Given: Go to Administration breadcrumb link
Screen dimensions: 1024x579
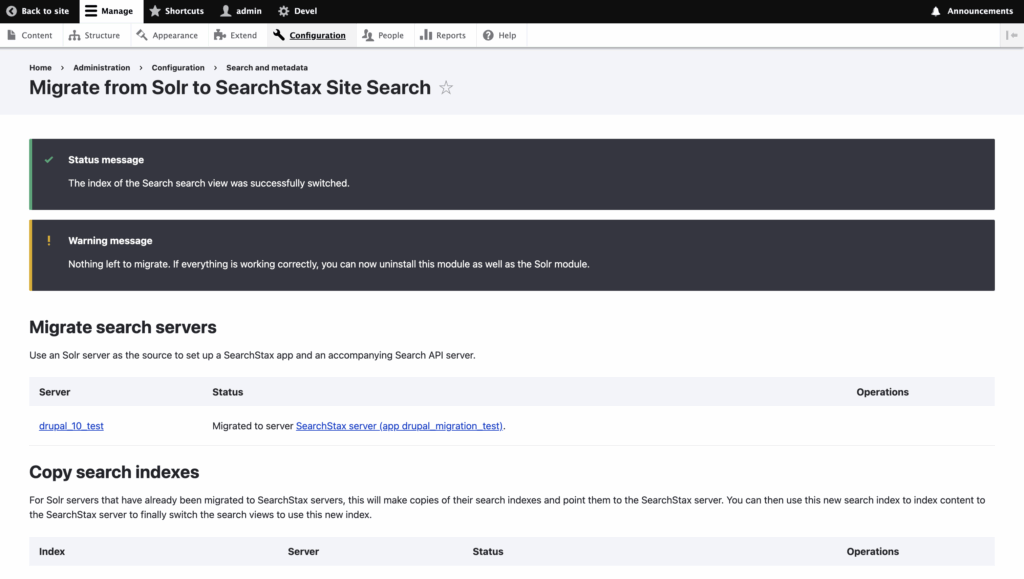Looking at the screenshot, I should [101, 67].
